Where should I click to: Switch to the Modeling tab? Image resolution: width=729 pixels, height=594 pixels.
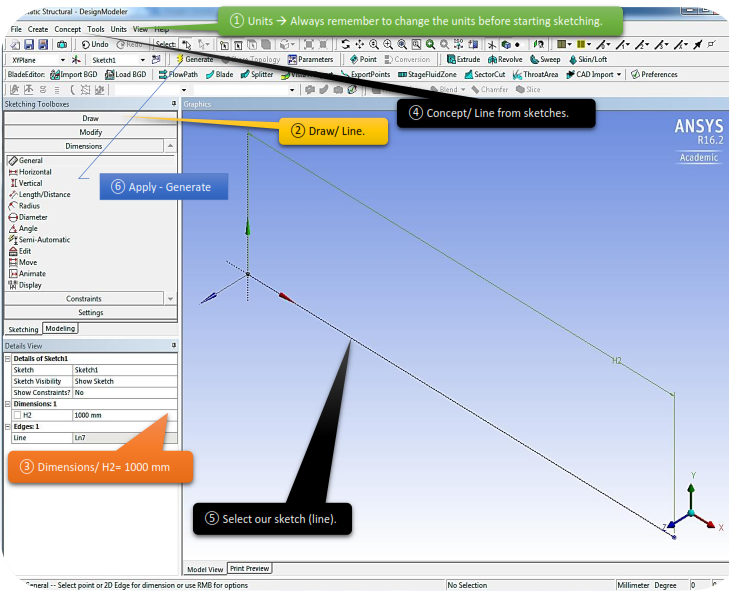coord(60,328)
